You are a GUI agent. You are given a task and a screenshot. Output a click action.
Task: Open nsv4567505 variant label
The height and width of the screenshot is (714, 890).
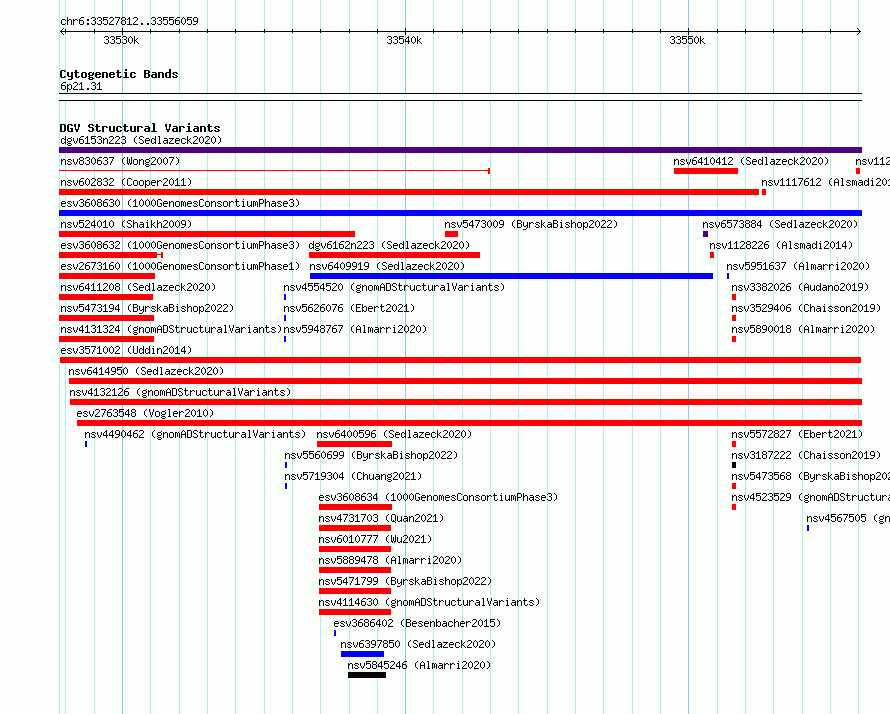coord(848,518)
